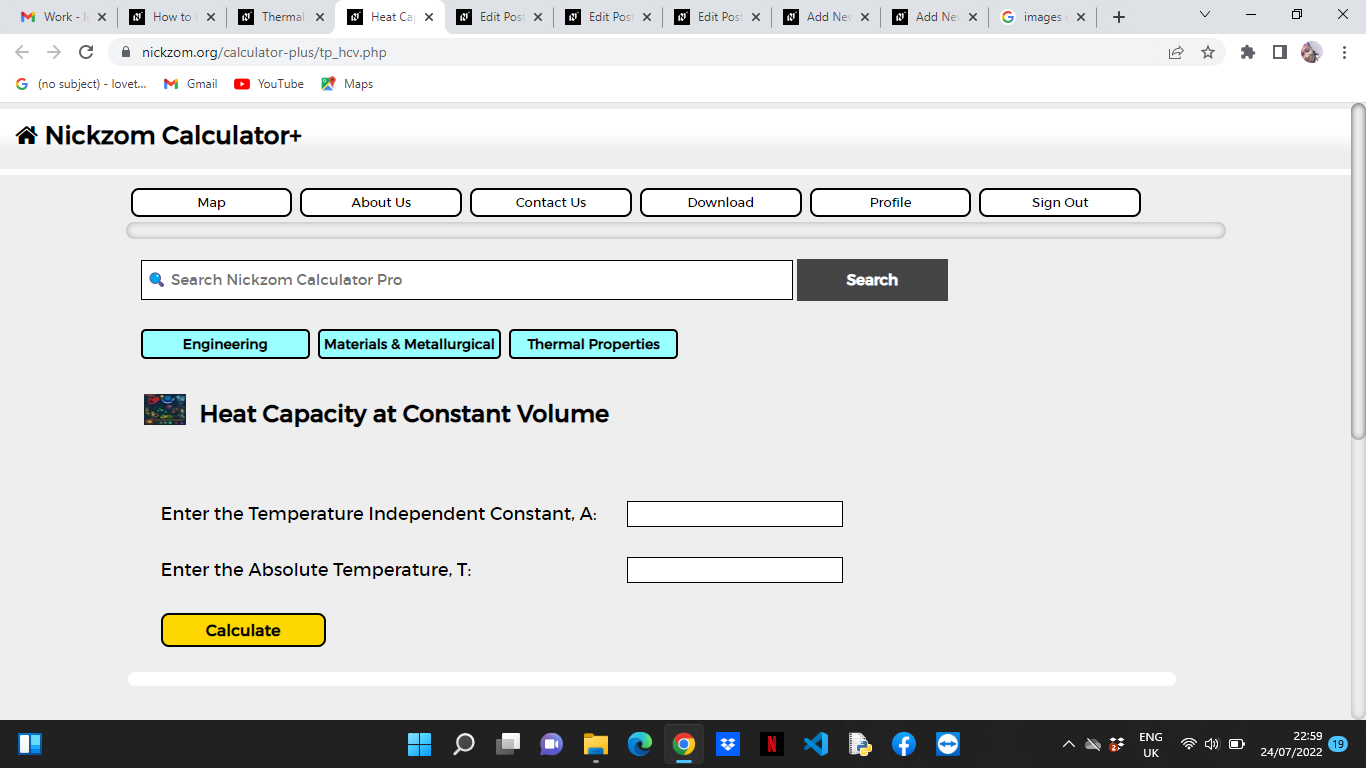Open Task View on taskbar
This screenshot has height=768, width=1366.
click(508, 744)
